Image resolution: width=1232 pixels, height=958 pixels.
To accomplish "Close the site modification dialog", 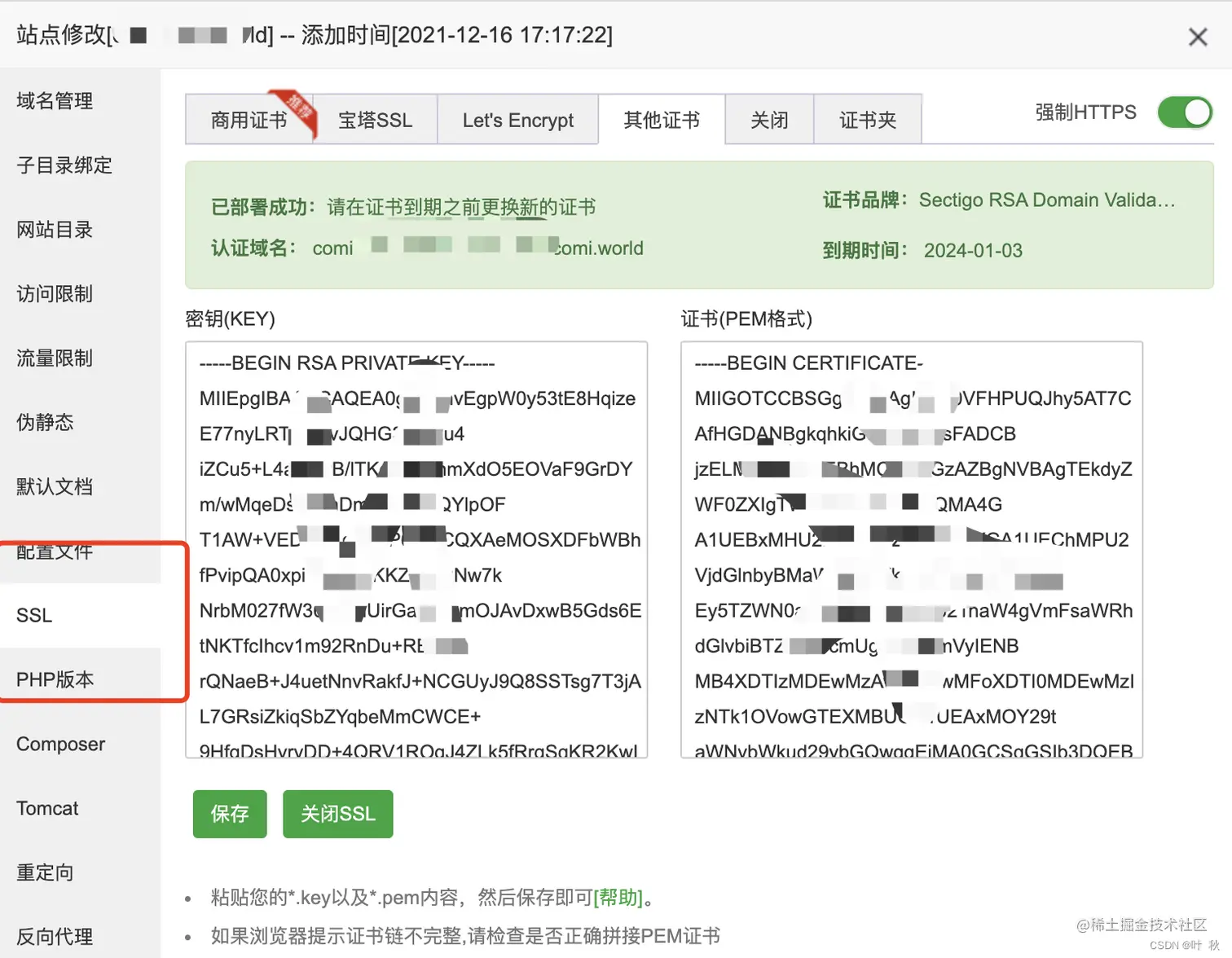I will (x=1197, y=37).
